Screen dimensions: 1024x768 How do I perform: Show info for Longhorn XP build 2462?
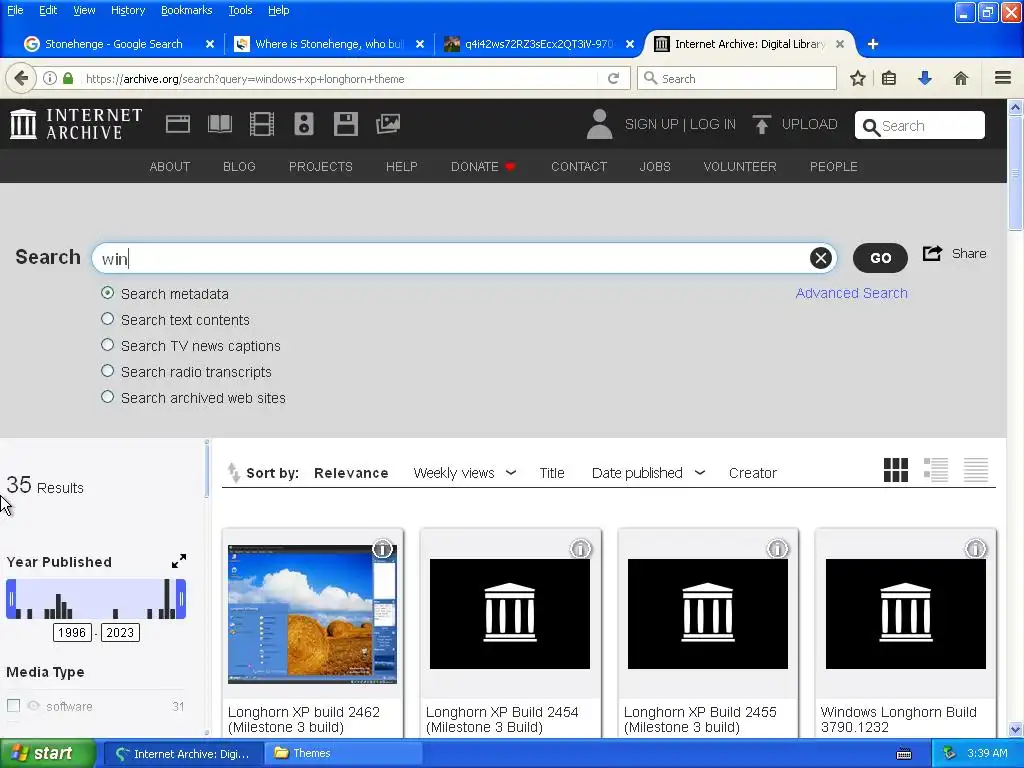[x=382, y=549]
